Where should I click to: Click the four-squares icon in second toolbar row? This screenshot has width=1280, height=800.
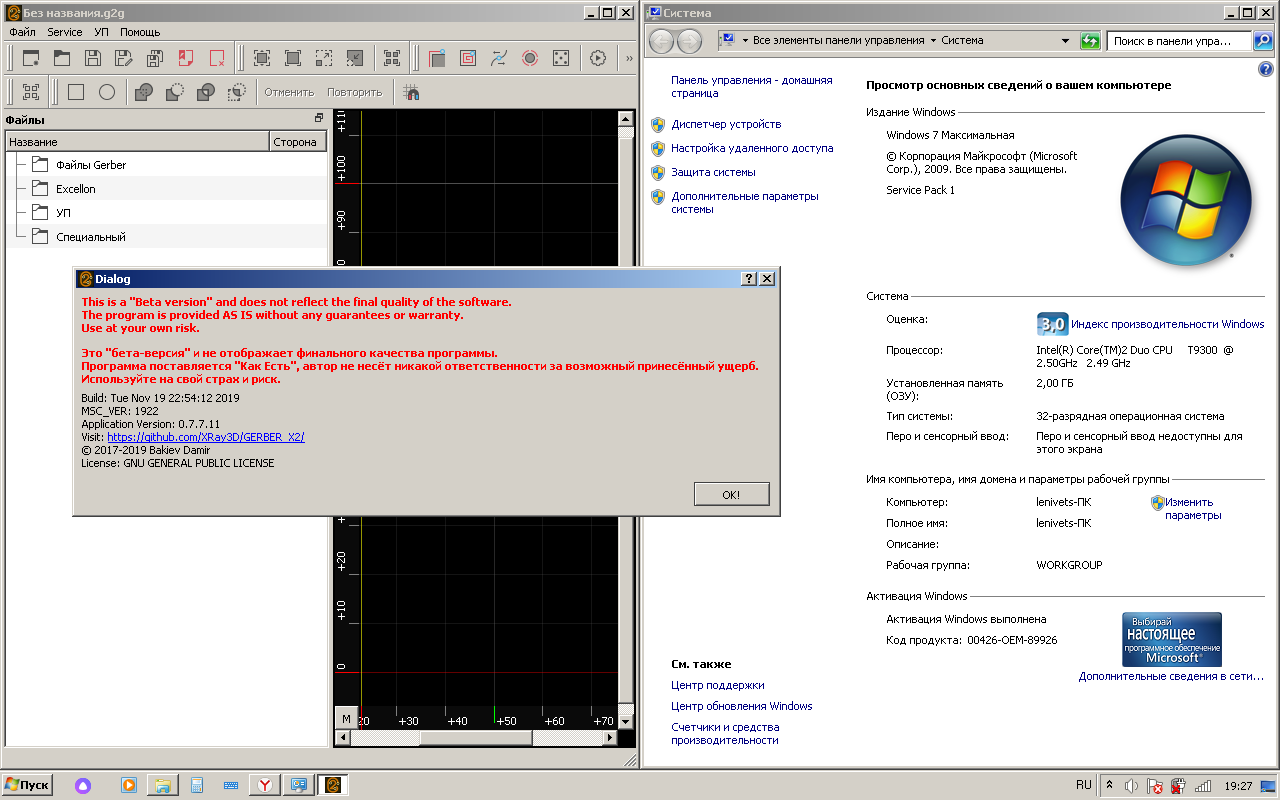31,92
